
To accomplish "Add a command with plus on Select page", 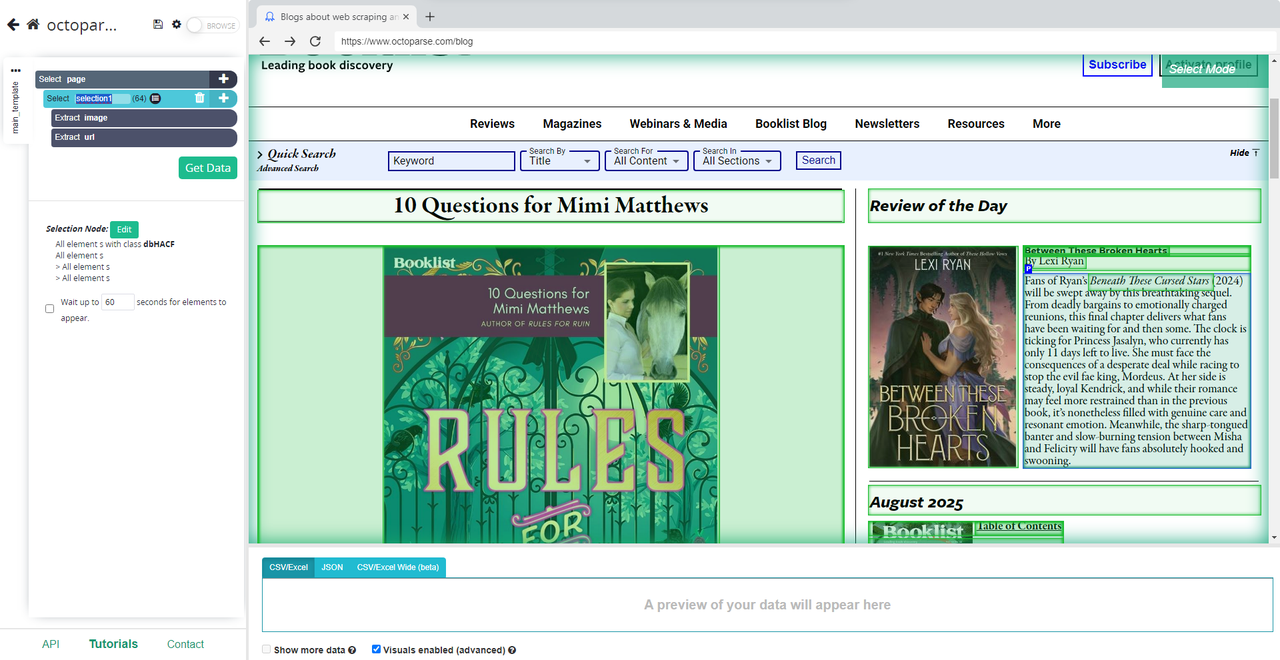I will 224,79.
